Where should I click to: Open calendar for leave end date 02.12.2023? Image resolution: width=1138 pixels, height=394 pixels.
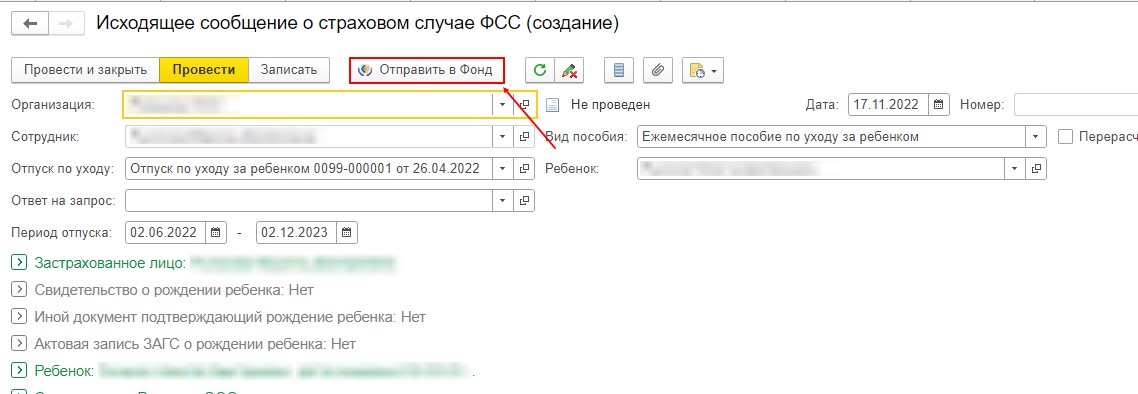[x=347, y=233]
